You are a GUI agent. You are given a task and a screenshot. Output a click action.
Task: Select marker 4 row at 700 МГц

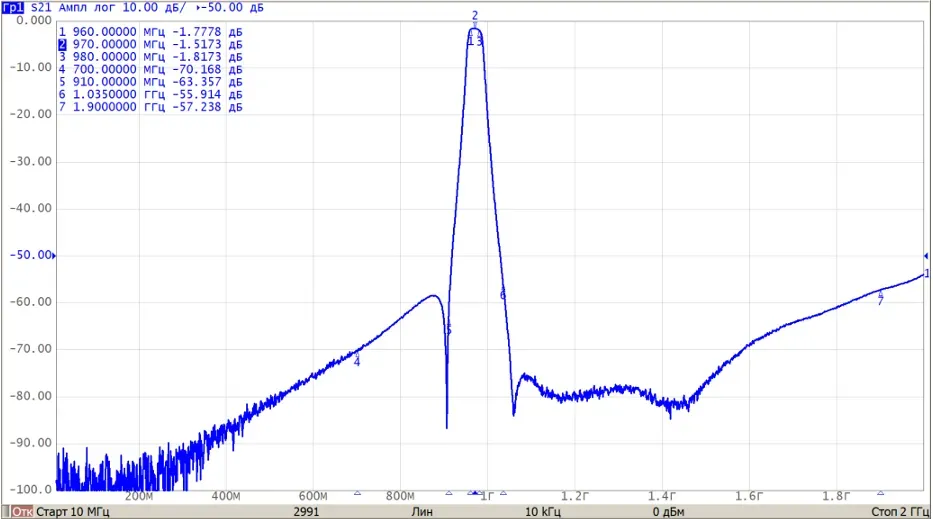(150, 69)
